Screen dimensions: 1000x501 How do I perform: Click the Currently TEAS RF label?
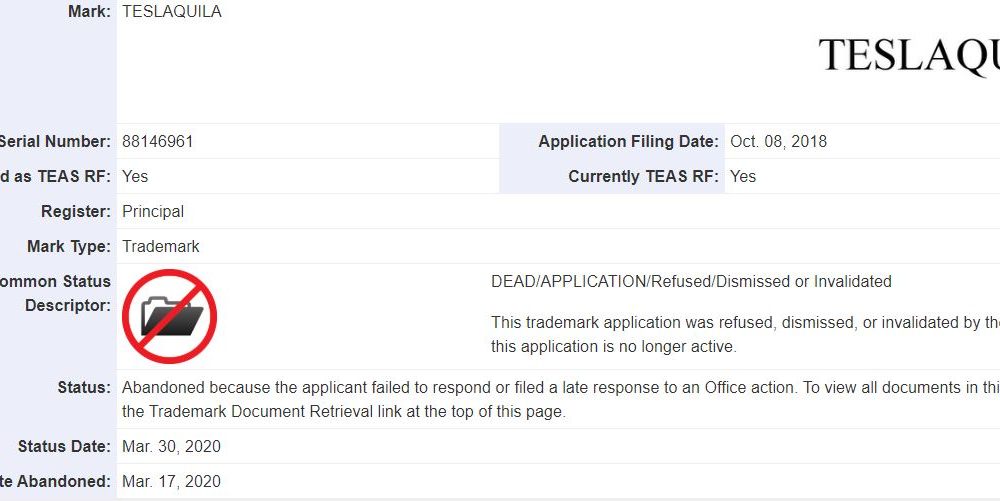(x=643, y=177)
